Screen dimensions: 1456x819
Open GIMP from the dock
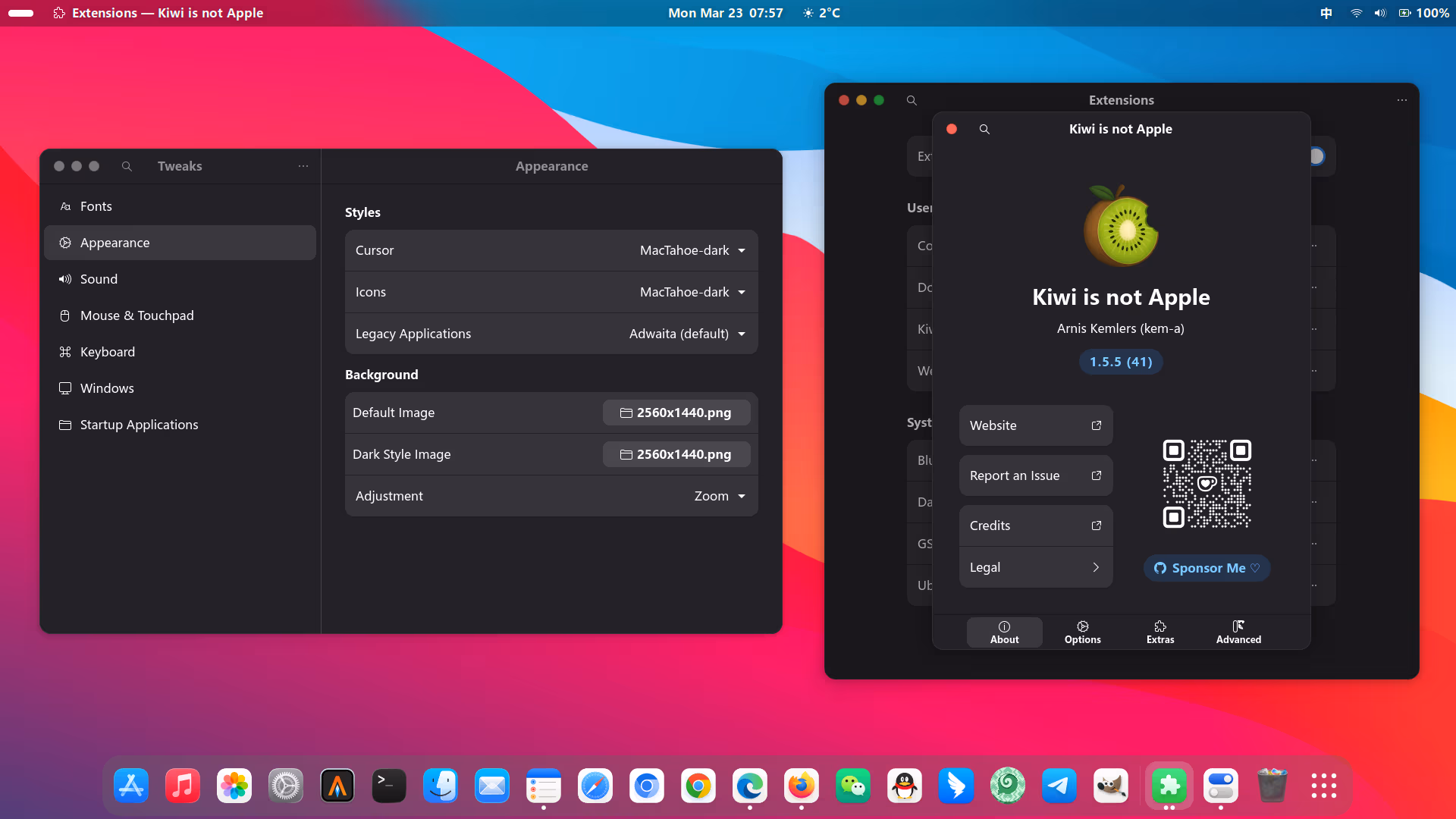(x=1111, y=786)
